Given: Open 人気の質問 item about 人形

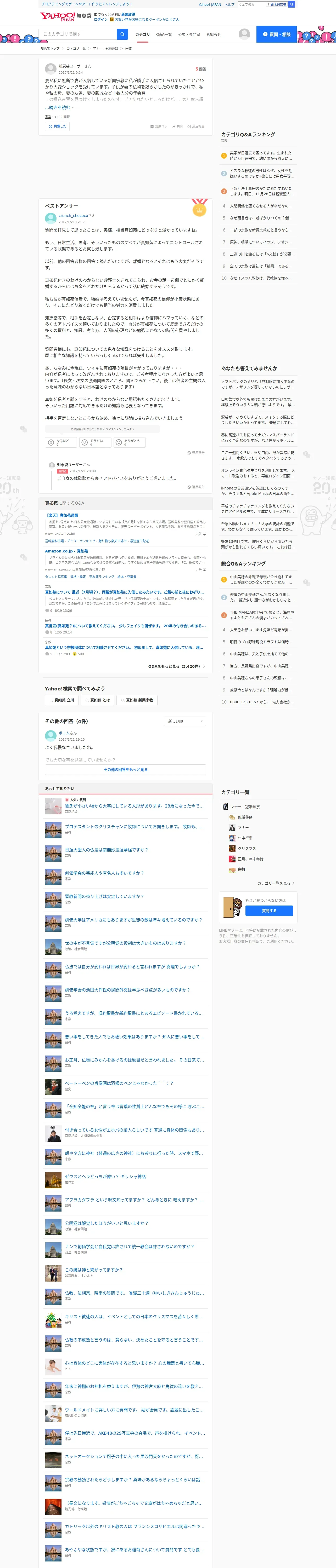Looking at the screenshot, I should click(134, 806).
